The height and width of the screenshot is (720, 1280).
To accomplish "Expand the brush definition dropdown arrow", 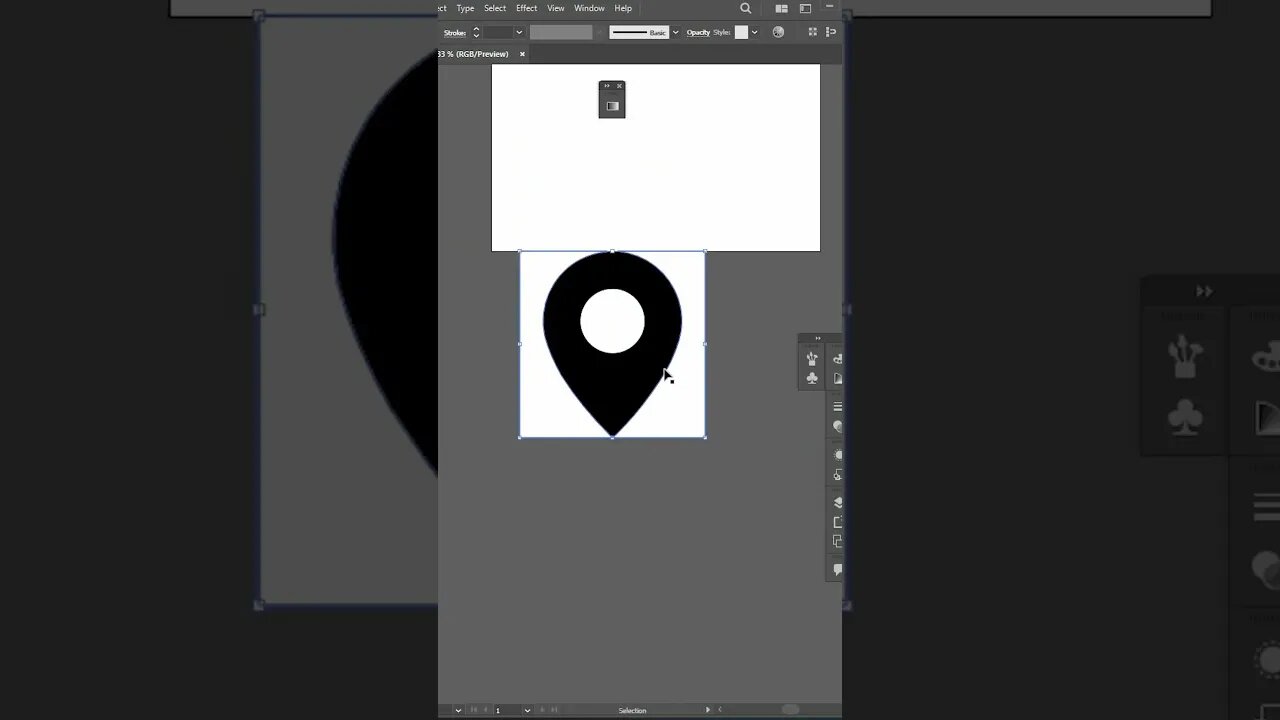I will (x=675, y=32).
